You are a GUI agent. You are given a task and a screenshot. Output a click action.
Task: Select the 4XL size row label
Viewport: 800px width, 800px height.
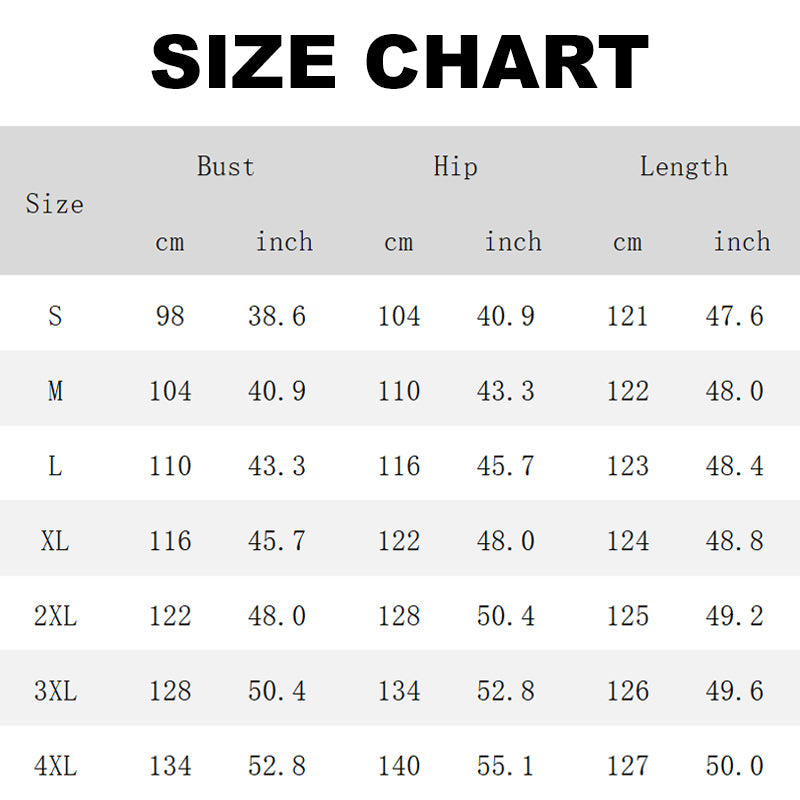[x=55, y=766]
